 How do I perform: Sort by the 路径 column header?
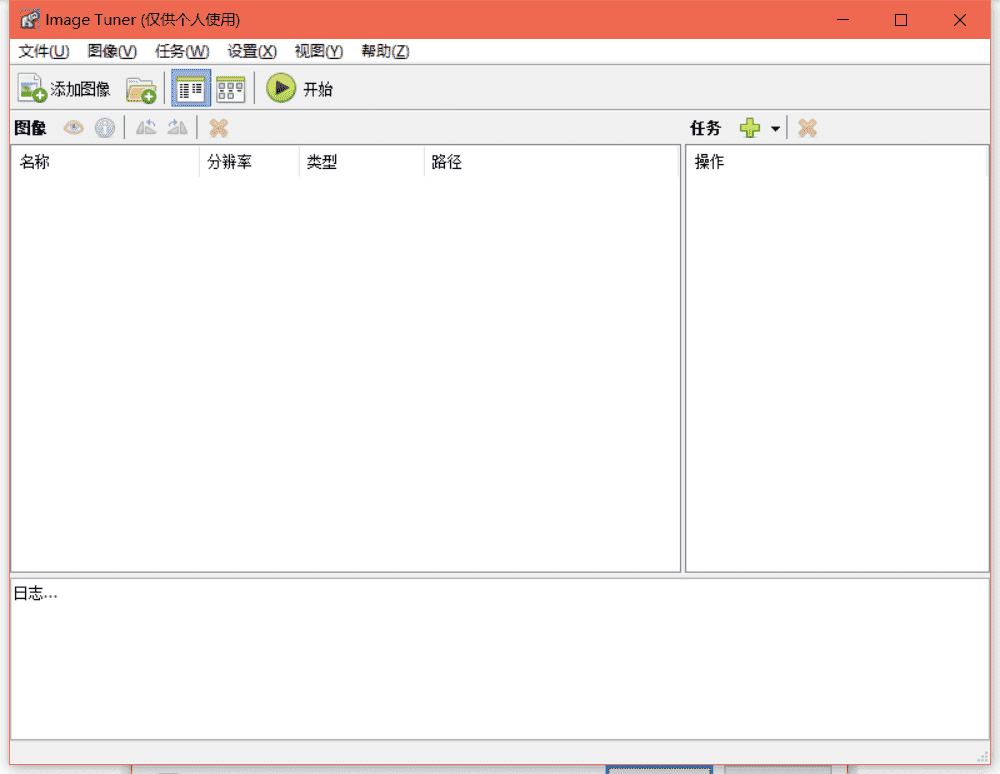(551, 162)
